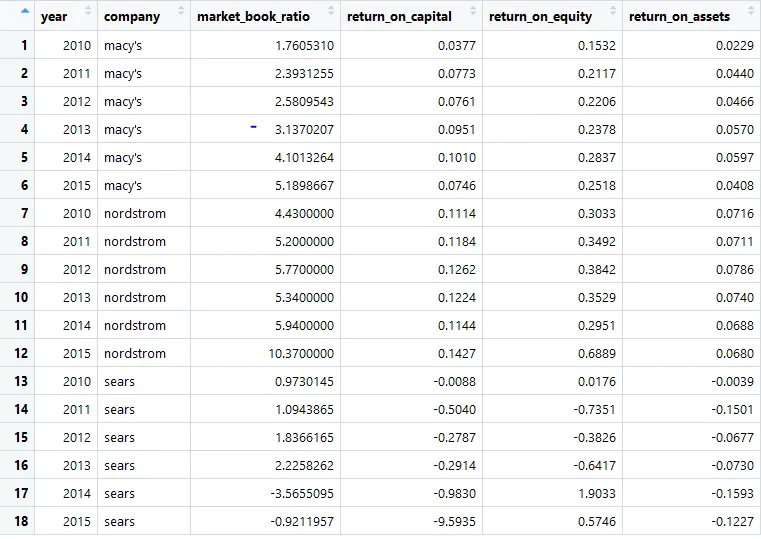Click the return_on_equity value -0.7351
This screenshot has width=761, height=539.
pyautogui.click(x=594, y=409)
